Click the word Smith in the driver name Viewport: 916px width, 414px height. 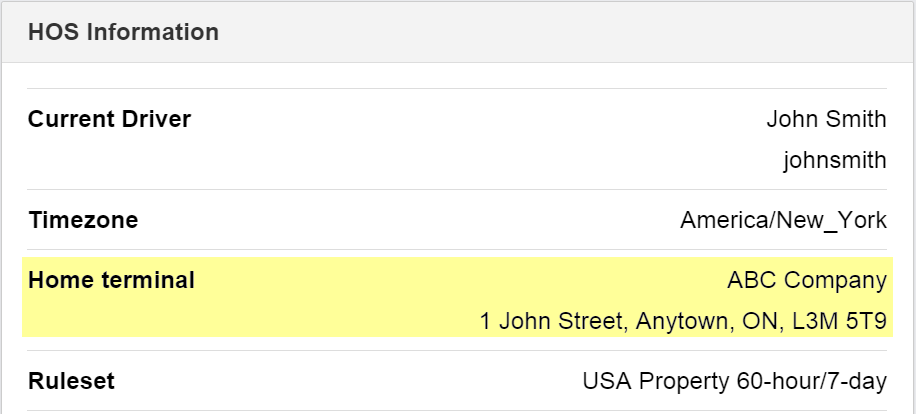pos(856,120)
